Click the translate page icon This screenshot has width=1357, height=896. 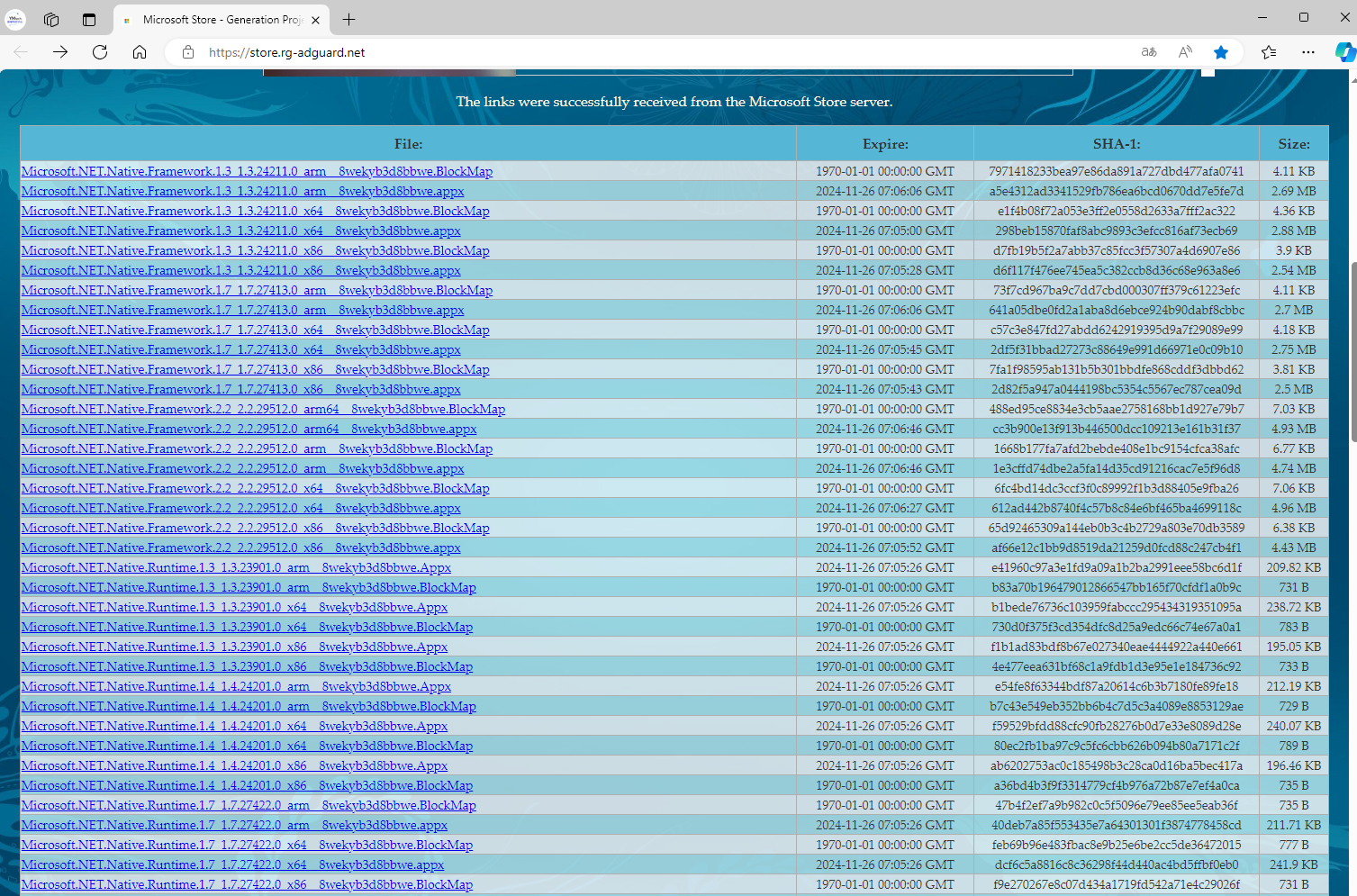pyautogui.click(x=1149, y=52)
